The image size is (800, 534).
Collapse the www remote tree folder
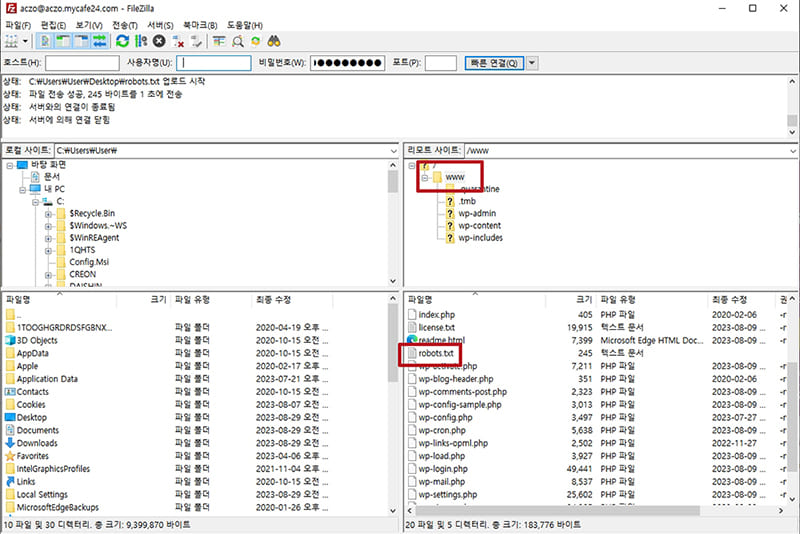(x=424, y=177)
